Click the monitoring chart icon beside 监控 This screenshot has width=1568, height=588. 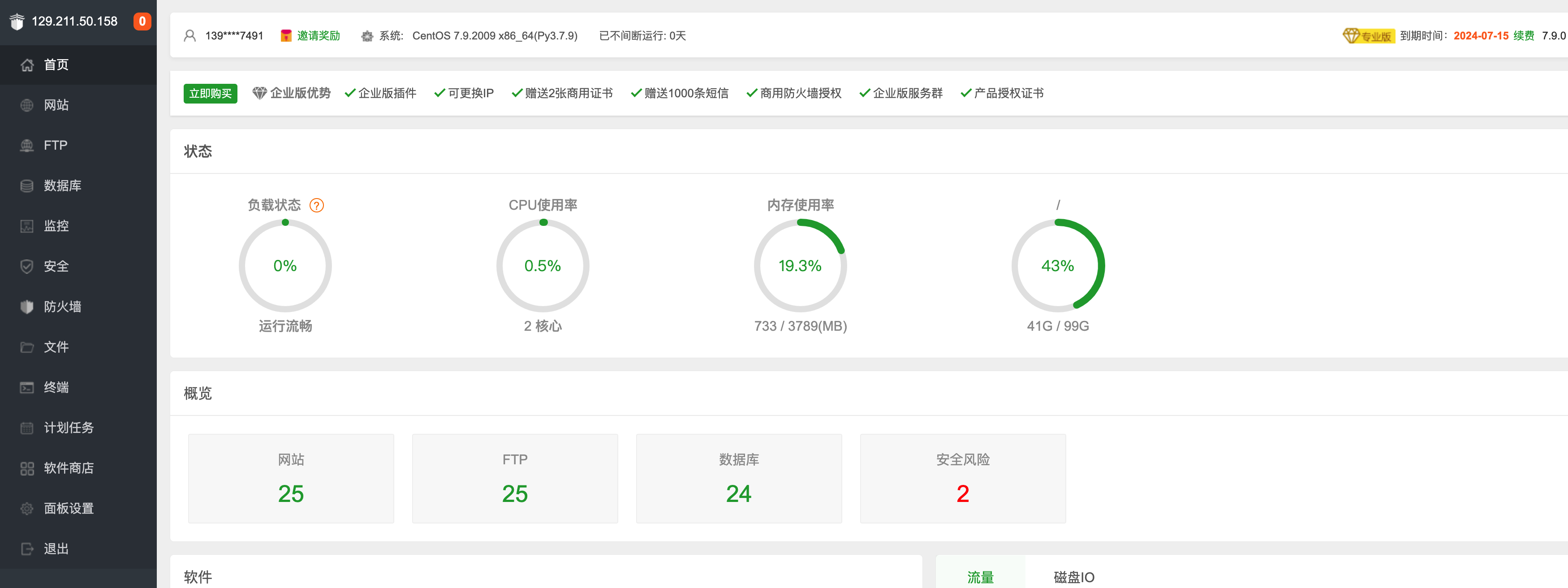coord(27,226)
